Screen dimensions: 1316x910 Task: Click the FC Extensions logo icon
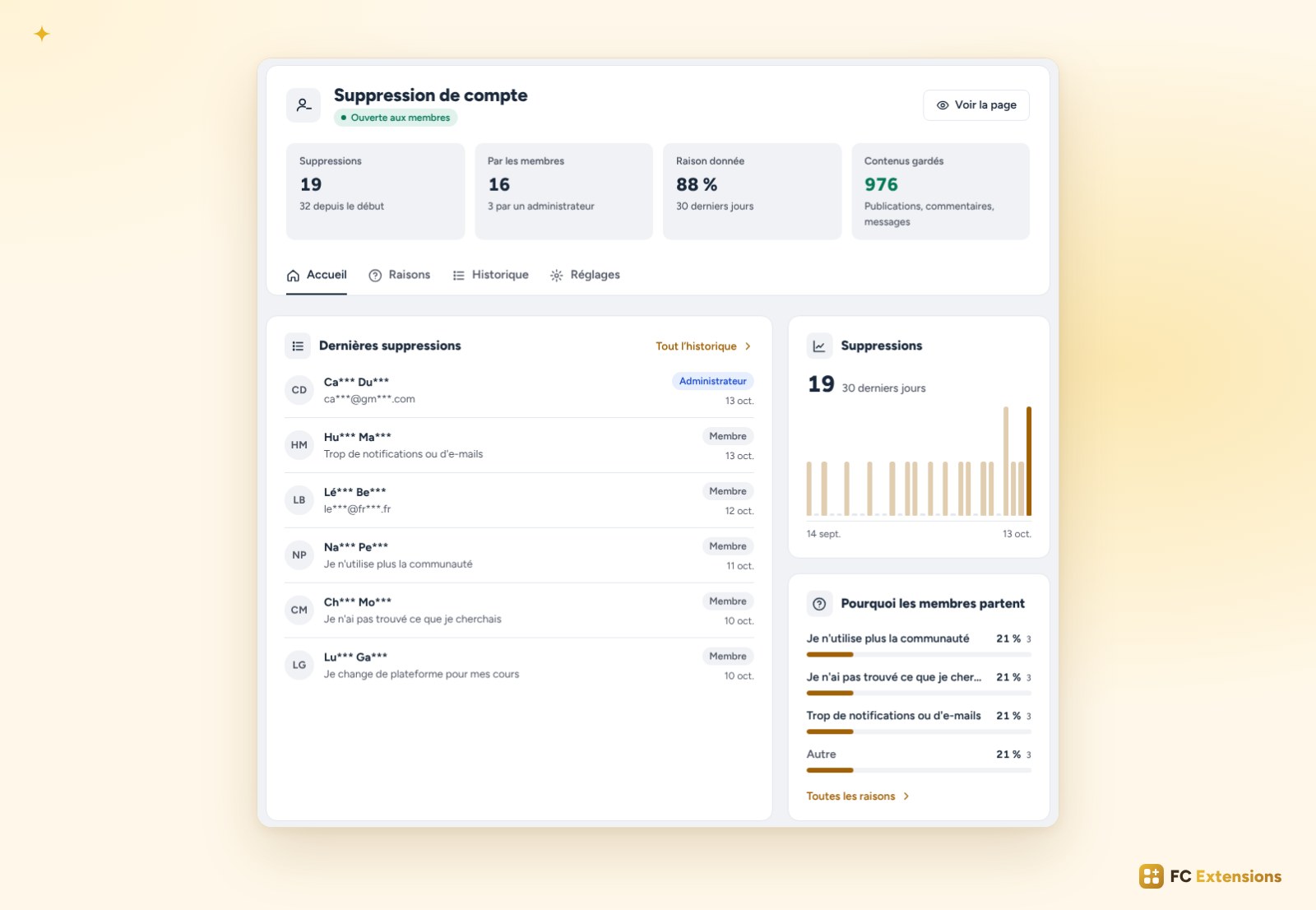[x=1151, y=876]
